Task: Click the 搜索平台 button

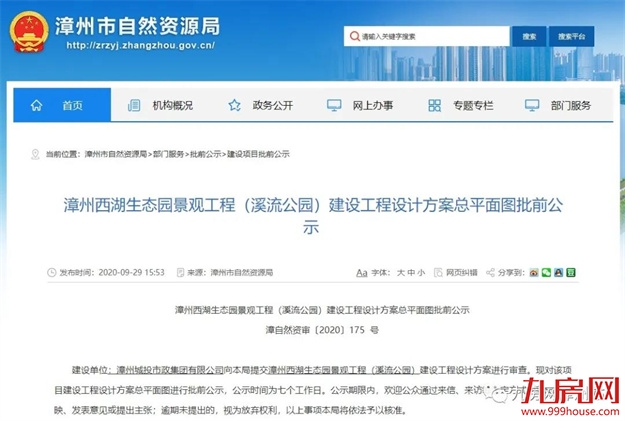Action: (572, 36)
